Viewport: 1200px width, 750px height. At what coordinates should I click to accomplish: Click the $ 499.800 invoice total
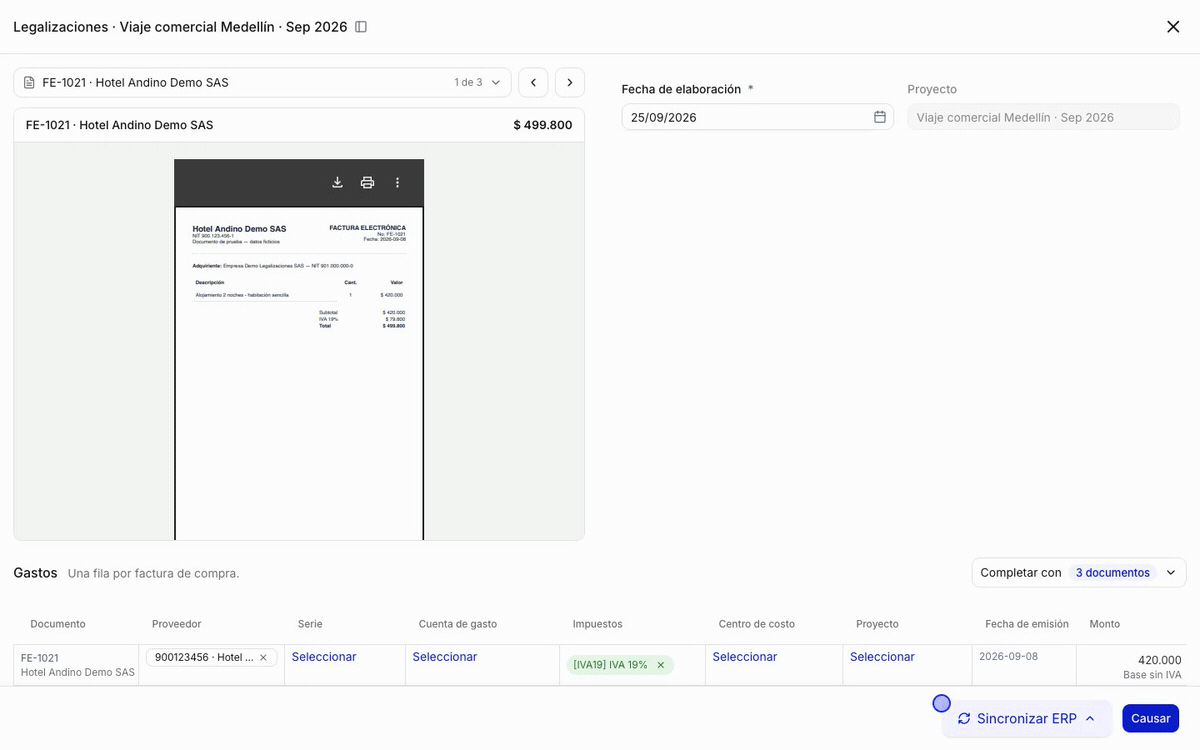point(543,125)
